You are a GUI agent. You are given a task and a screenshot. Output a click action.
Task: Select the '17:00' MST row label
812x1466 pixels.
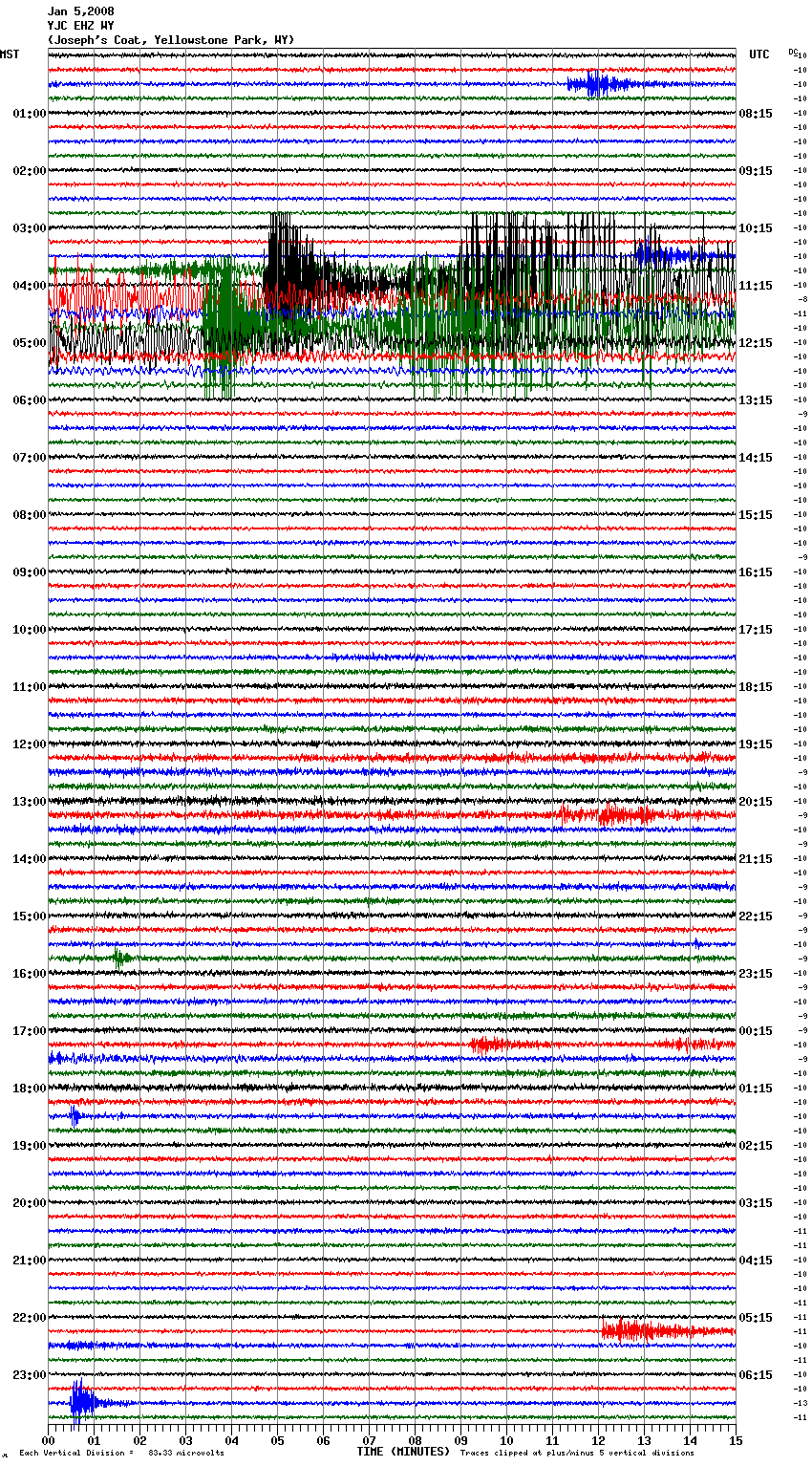click(30, 1031)
